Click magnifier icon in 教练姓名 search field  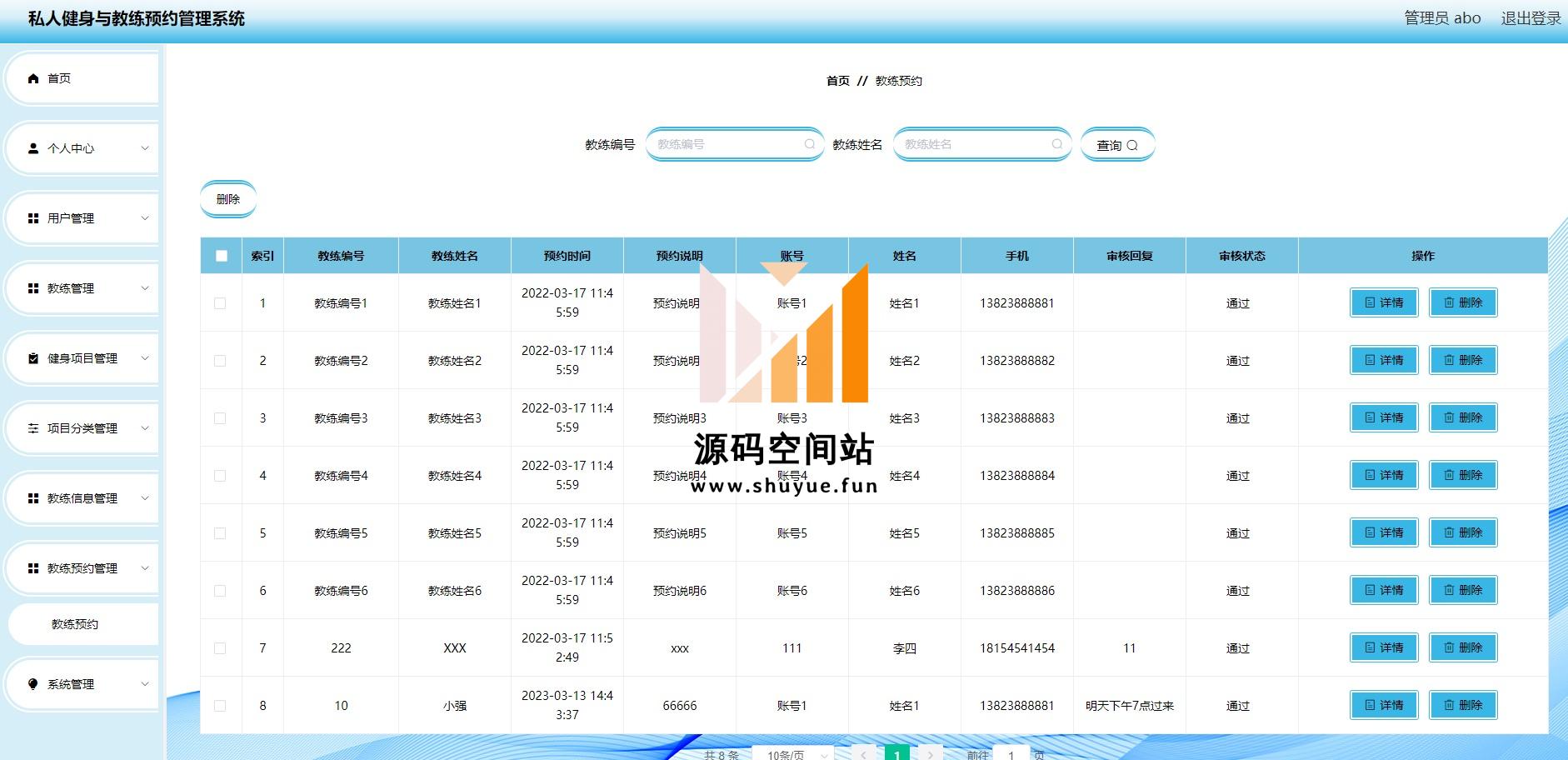point(1056,144)
